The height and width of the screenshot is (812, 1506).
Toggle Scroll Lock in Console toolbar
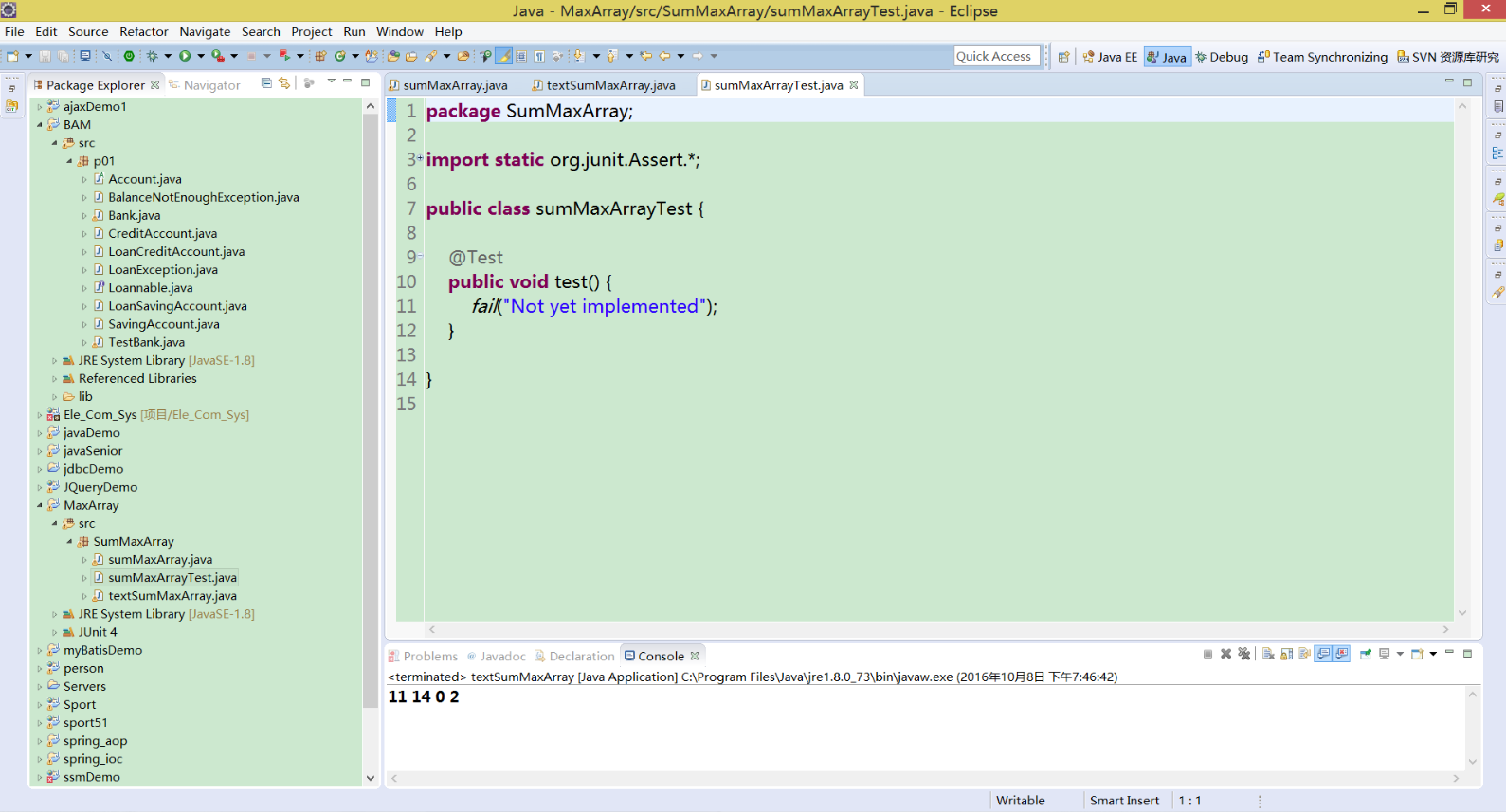tap(1287, 655)
